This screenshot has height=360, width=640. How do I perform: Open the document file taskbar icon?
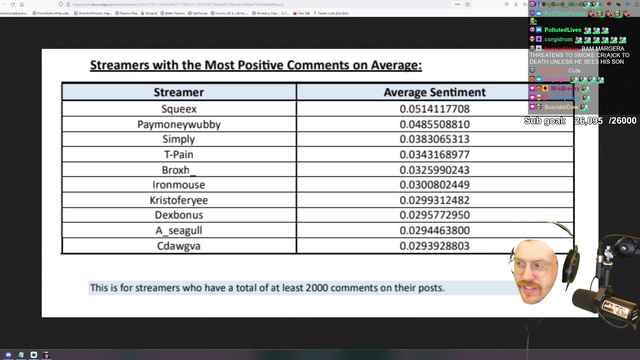click(x=21, y=355)
